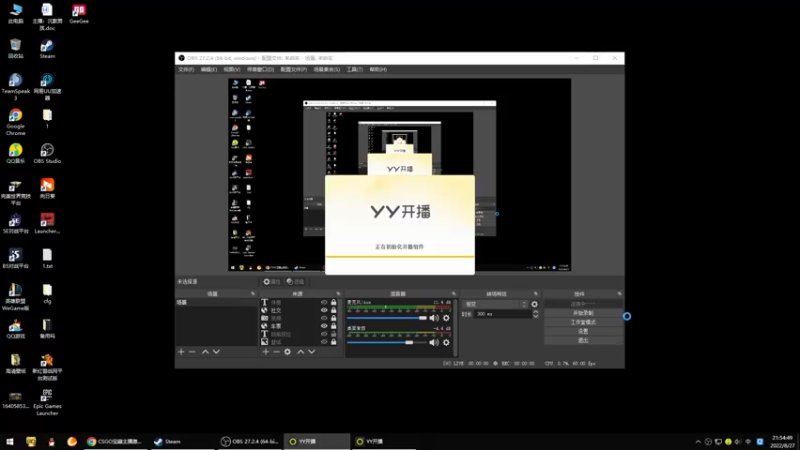The height and width of the screenshot is (450, 800).
Task: Open the View menu (视图) in OBS
Action: pos(231,69)
